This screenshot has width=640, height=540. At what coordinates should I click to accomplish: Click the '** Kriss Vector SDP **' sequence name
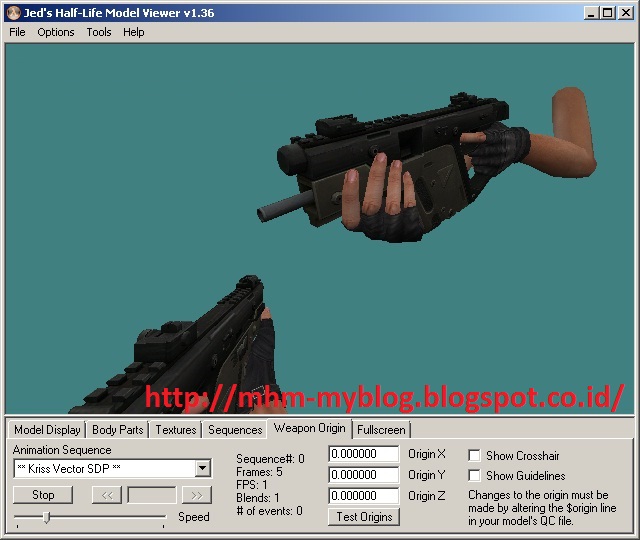coord(69,469)
